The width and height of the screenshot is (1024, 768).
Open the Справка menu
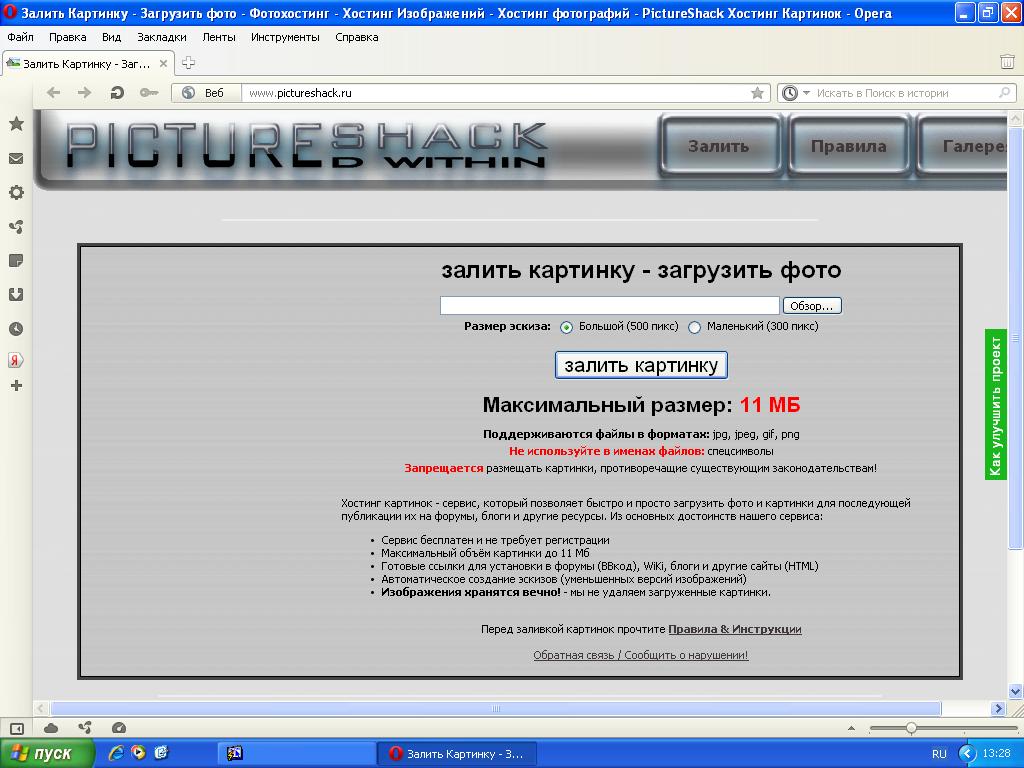357,37
